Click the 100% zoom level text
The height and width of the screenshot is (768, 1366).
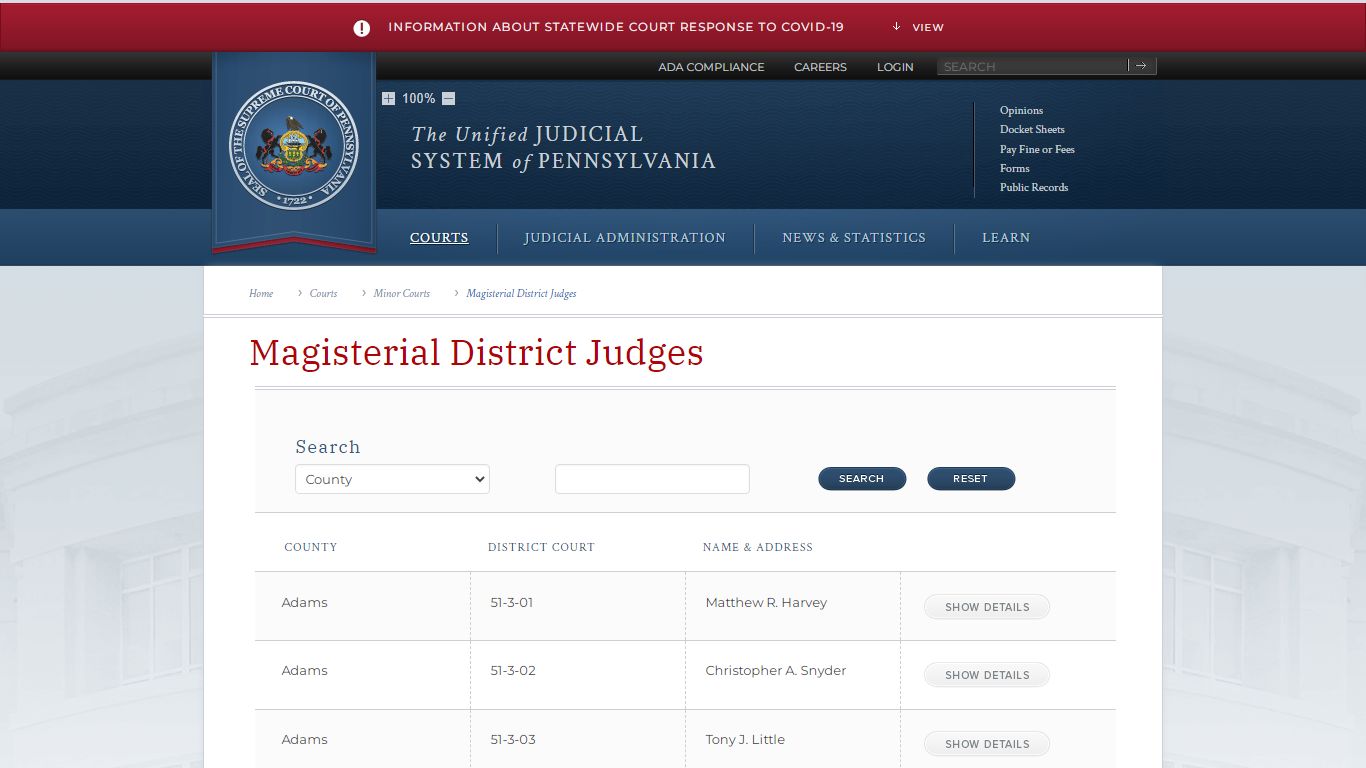click(x=418, y=98)
